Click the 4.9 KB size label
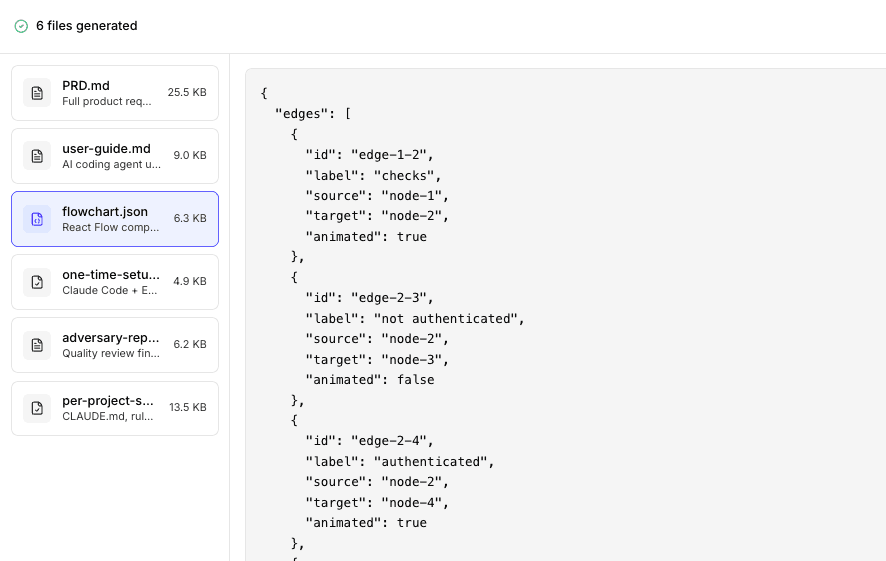The image size is (886, 561). [190, 281]
